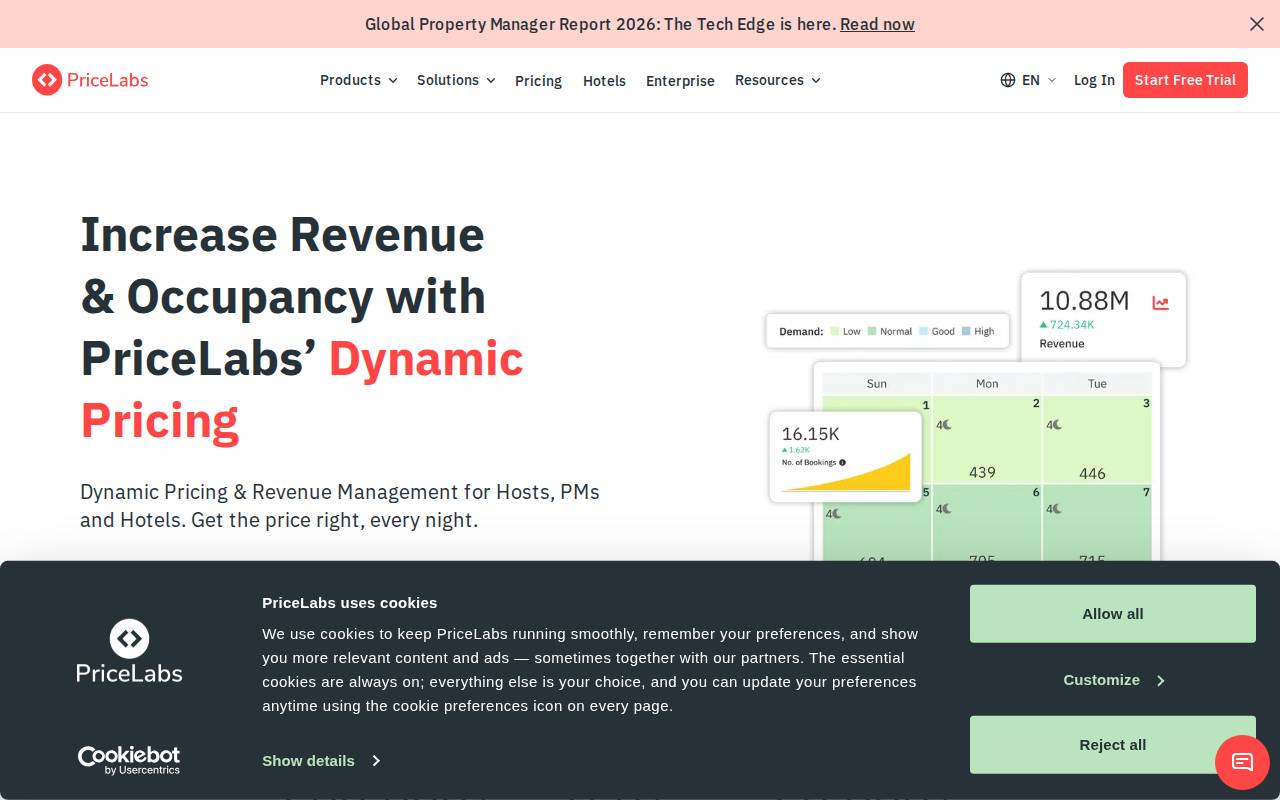Expand the Resources menu
Screen dimensions: 1280x800
click(x=778, y=80)
